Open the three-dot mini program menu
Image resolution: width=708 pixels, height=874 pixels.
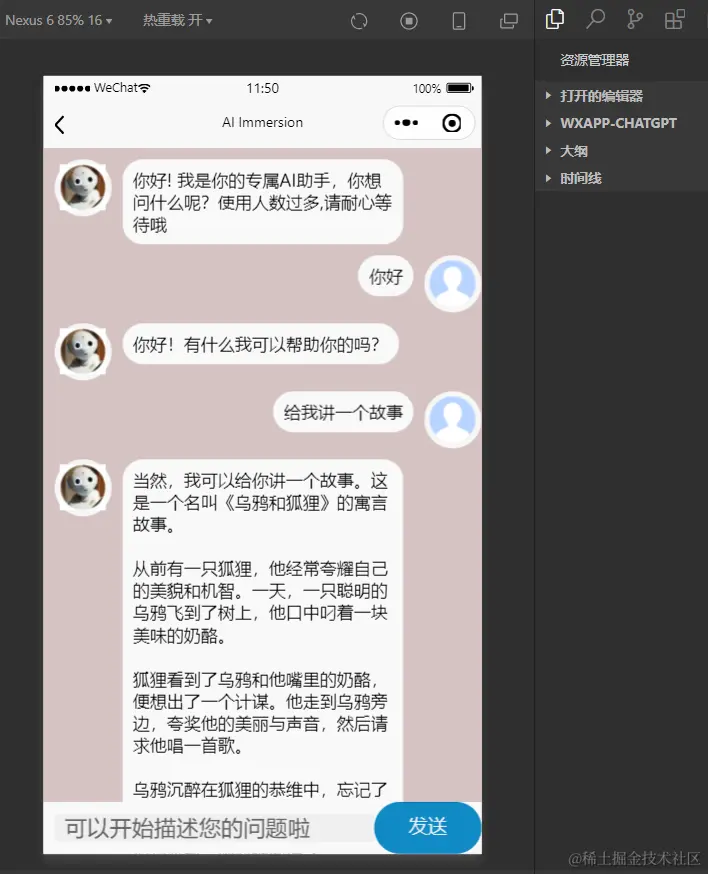click(406, 123)
